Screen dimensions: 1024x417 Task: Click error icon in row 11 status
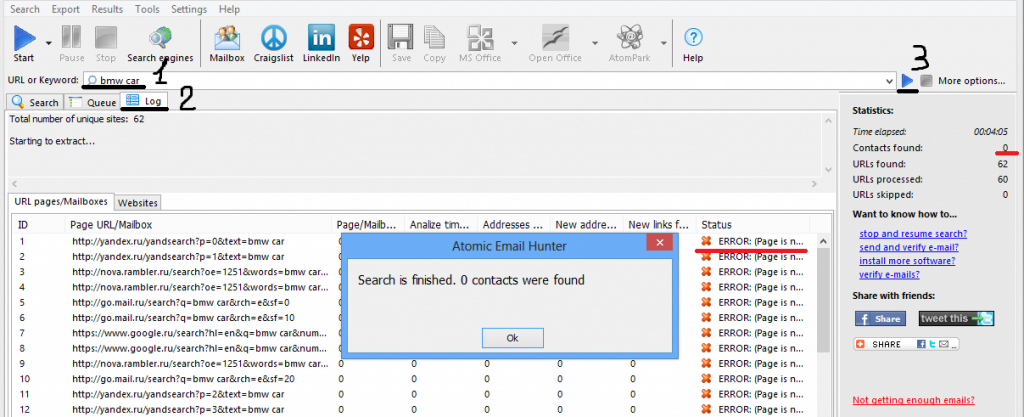pyautogui.click(x=706, y=394)
